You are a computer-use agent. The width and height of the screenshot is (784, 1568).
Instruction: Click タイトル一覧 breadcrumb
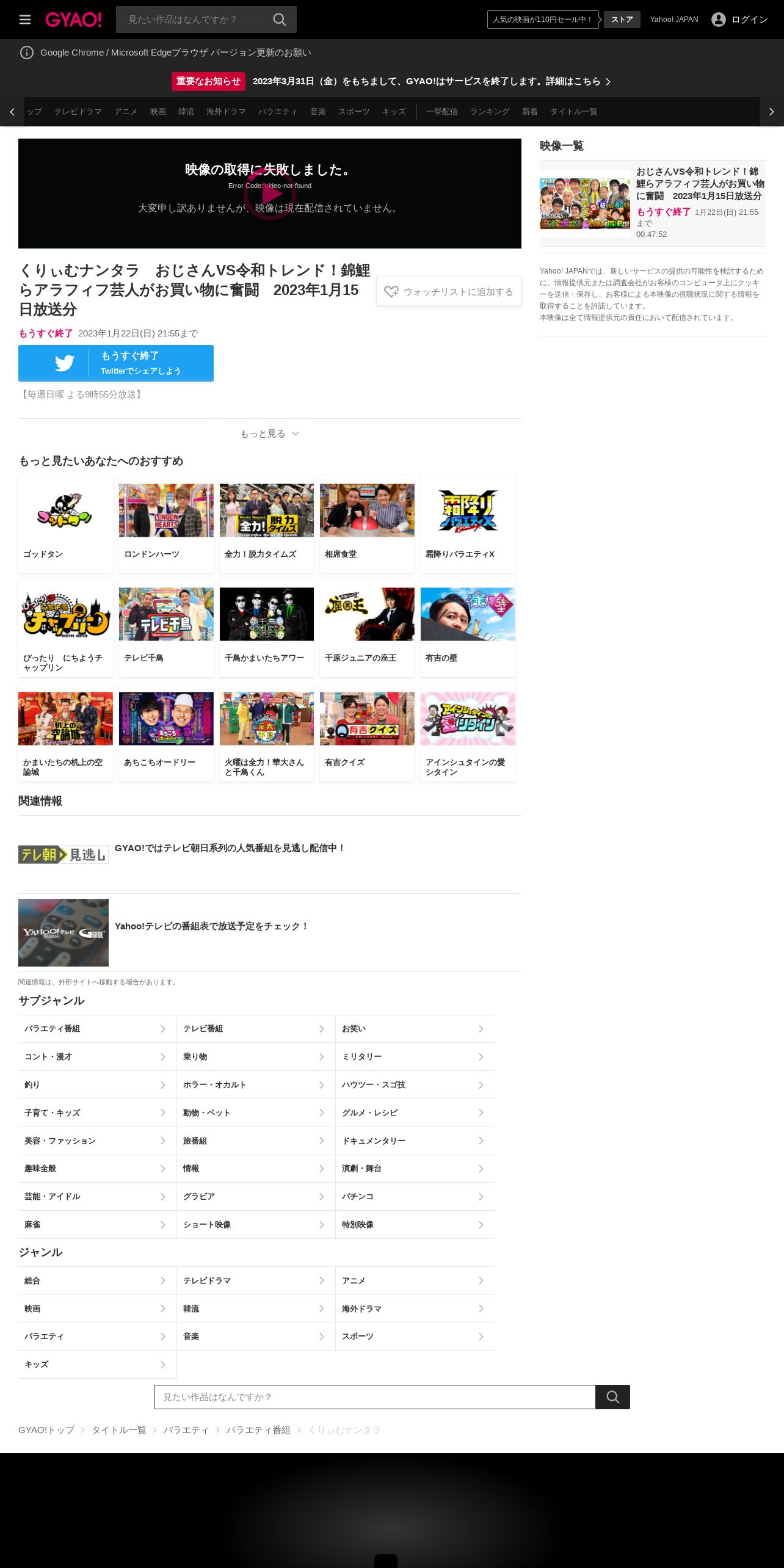point(119,1430)
